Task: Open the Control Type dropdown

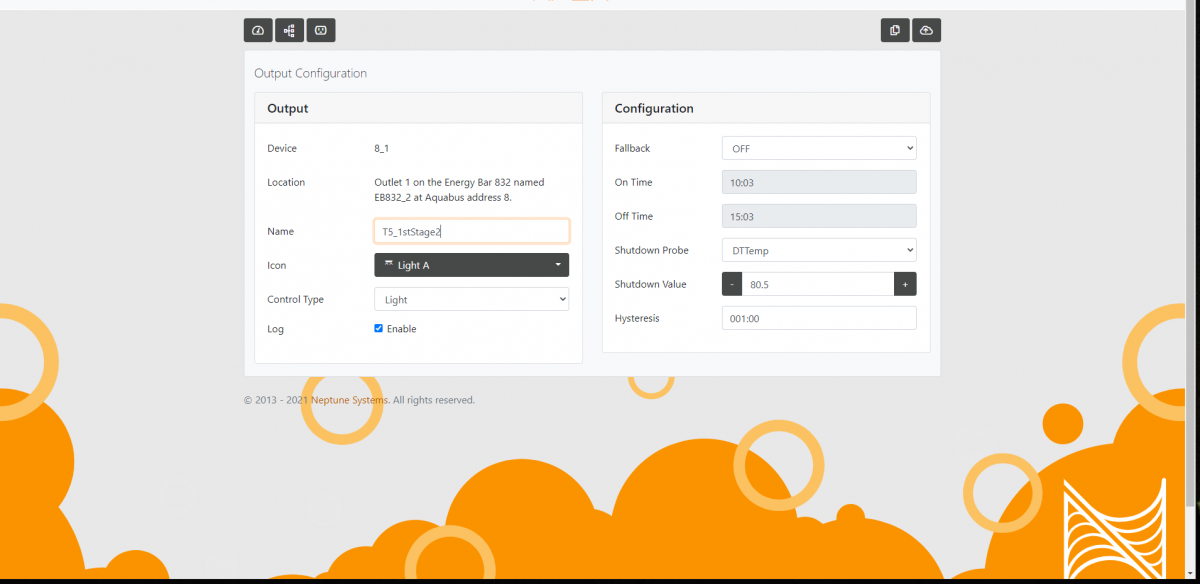Action: tap(472, 299)
